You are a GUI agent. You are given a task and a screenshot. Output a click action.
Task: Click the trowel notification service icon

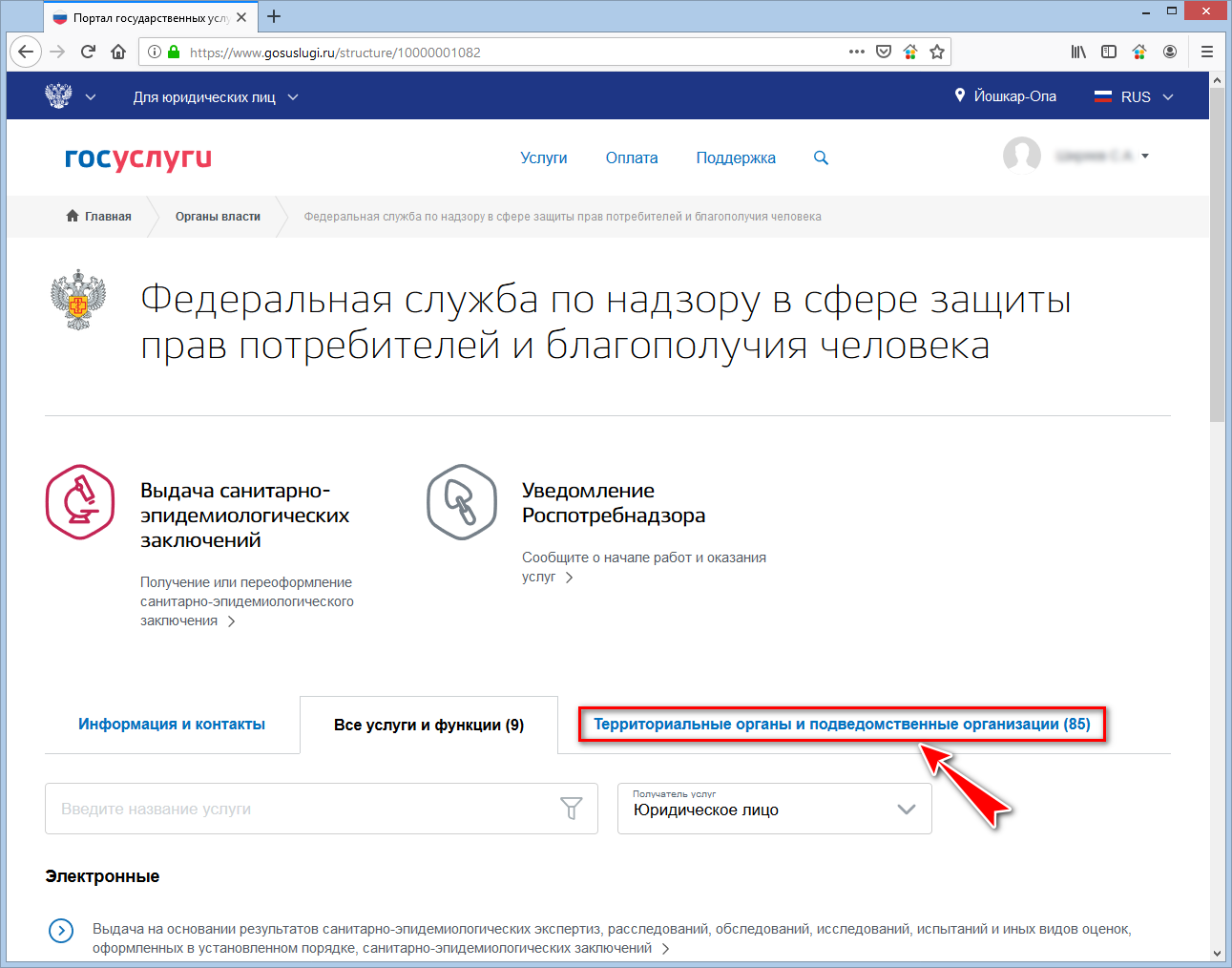click(x=462, y=502)
